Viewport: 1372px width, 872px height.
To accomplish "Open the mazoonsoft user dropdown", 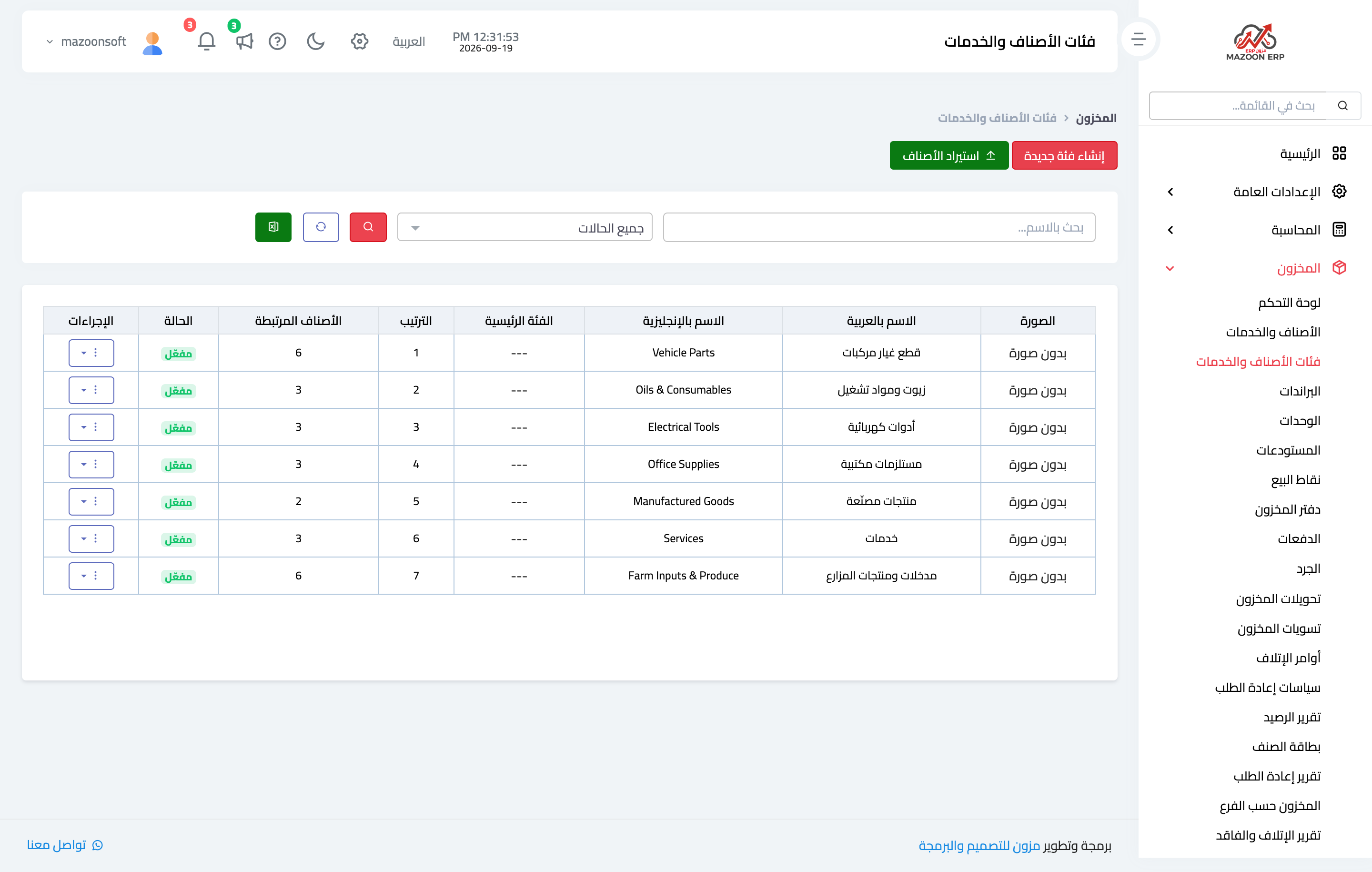I will pos(87,41).
